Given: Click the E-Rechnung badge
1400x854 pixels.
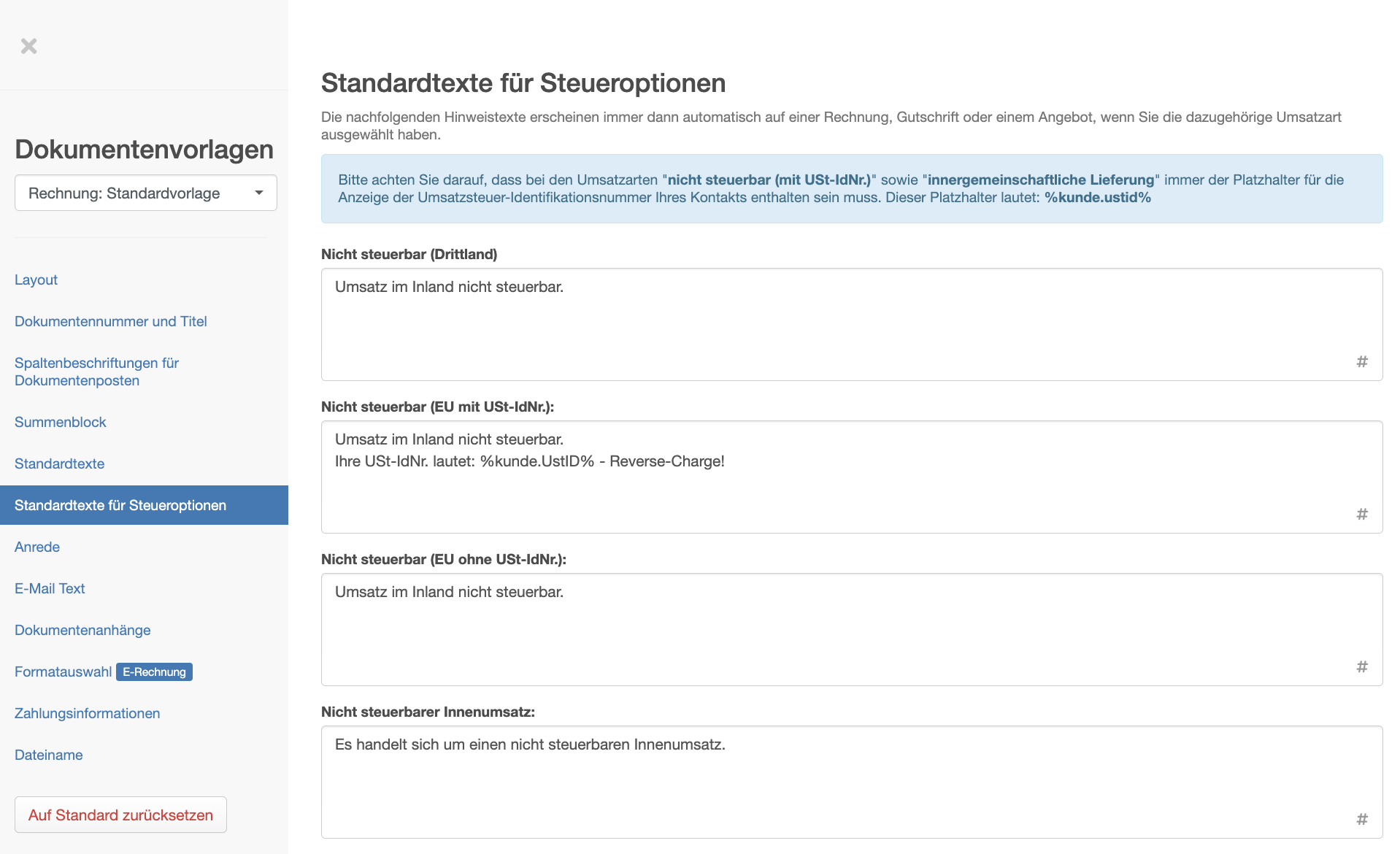Looking at the screenshot, I should point(154,672).
